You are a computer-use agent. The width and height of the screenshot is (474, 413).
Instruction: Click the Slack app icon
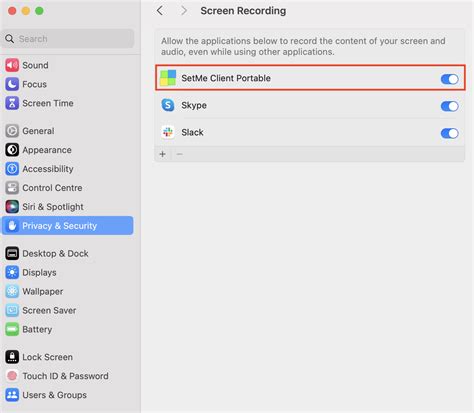click(x=168, y=132)
